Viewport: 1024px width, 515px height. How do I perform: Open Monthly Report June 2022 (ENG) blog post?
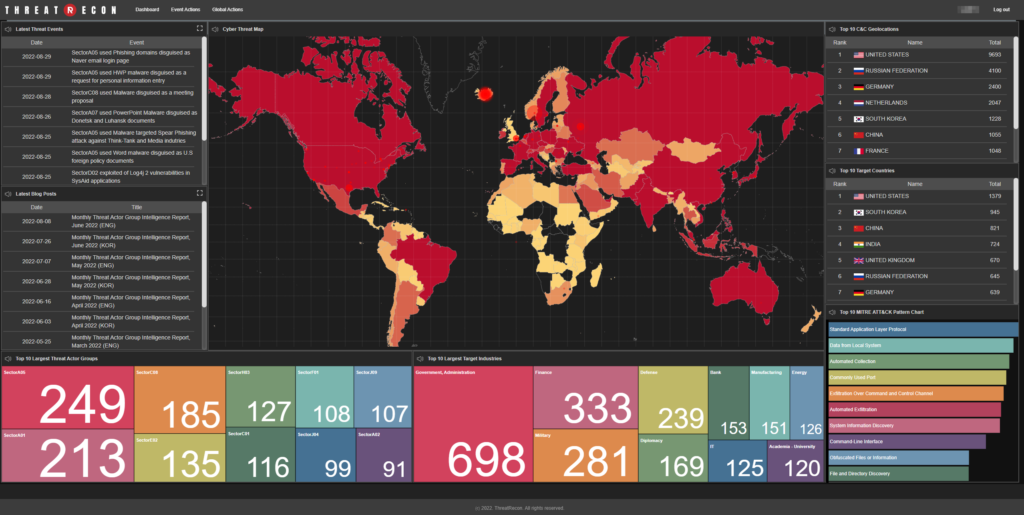coord(130,221)
